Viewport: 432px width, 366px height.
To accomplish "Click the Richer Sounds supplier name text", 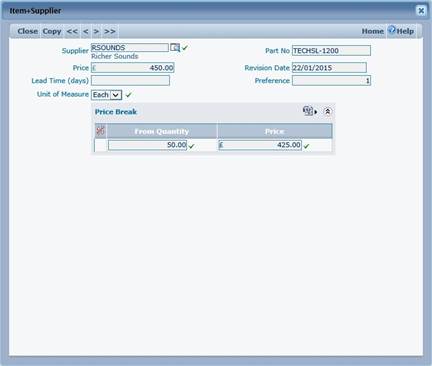I will coord(115,56).
